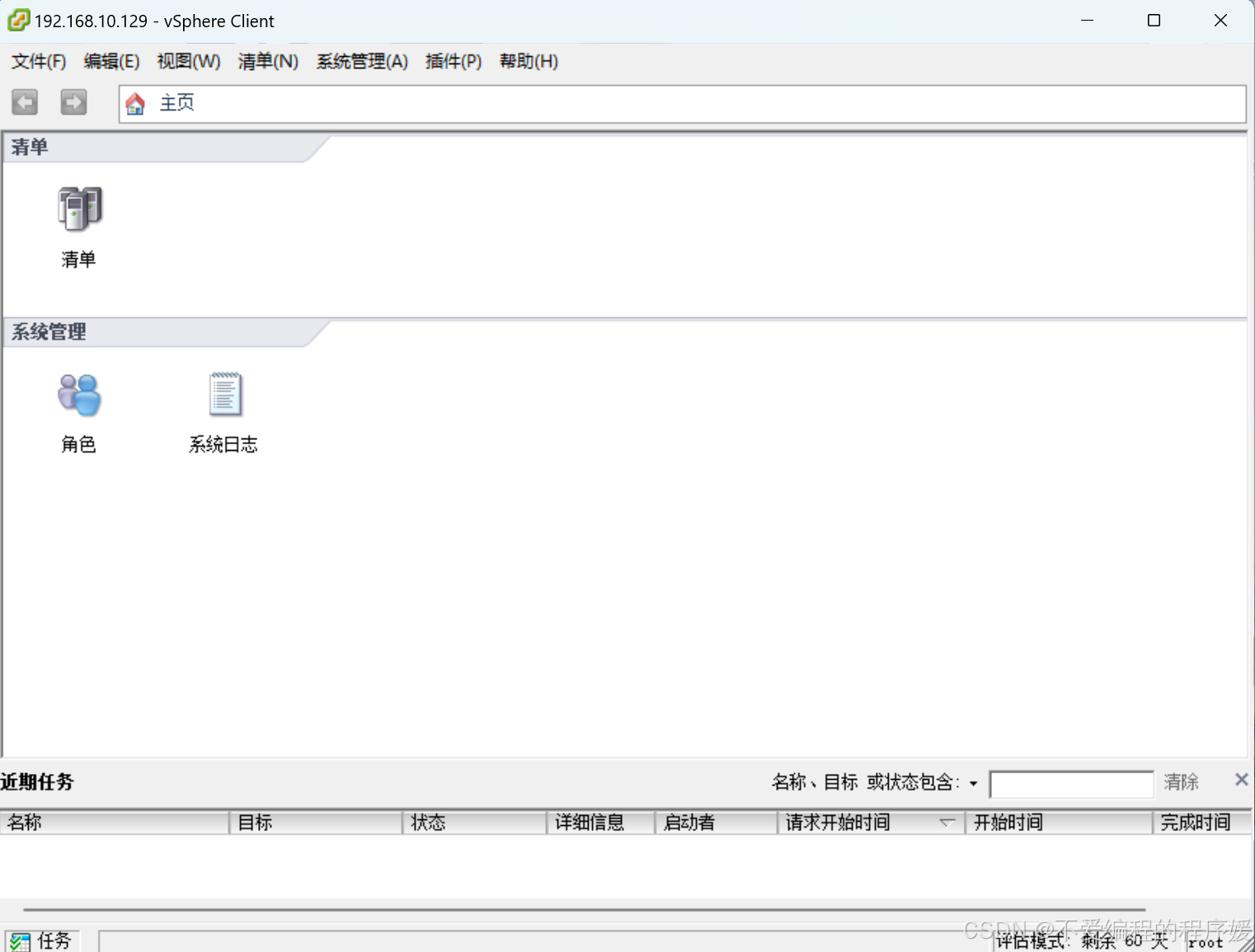Click the 清单 section header
Image resolution: width=1255 pixels, height=952 pixels.
coord(30,147)
